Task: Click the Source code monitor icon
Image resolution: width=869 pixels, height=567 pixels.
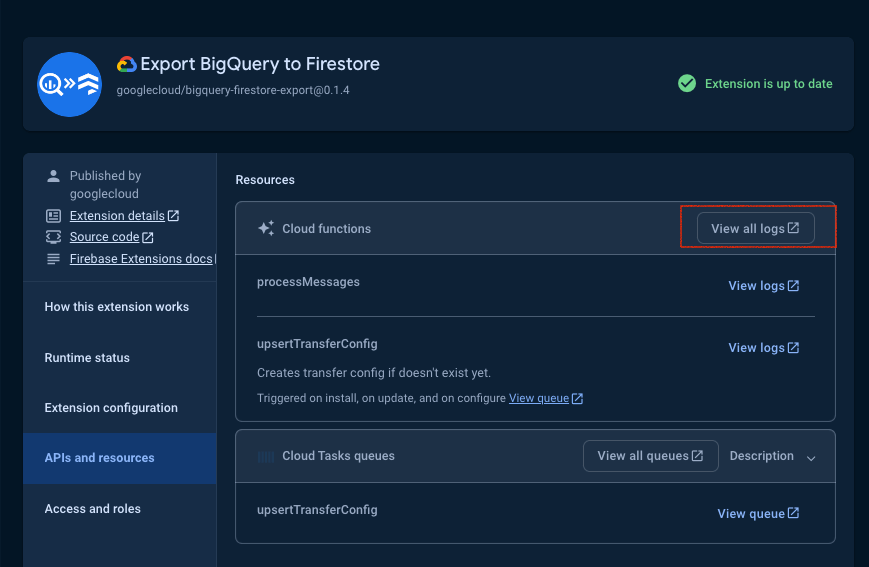Action: click(x=53, y=237)
